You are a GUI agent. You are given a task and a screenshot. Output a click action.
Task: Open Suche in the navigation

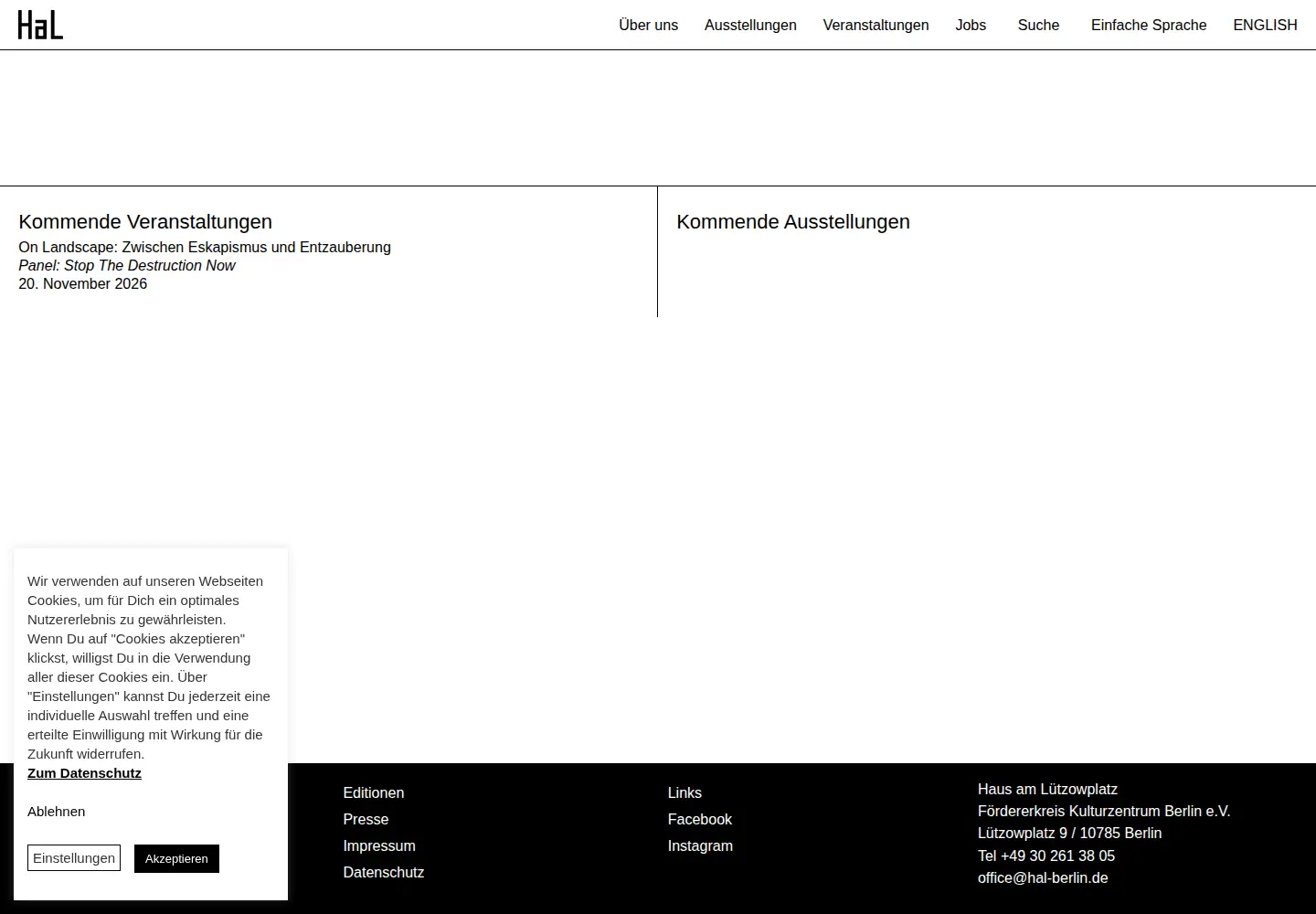(1038, 26)
